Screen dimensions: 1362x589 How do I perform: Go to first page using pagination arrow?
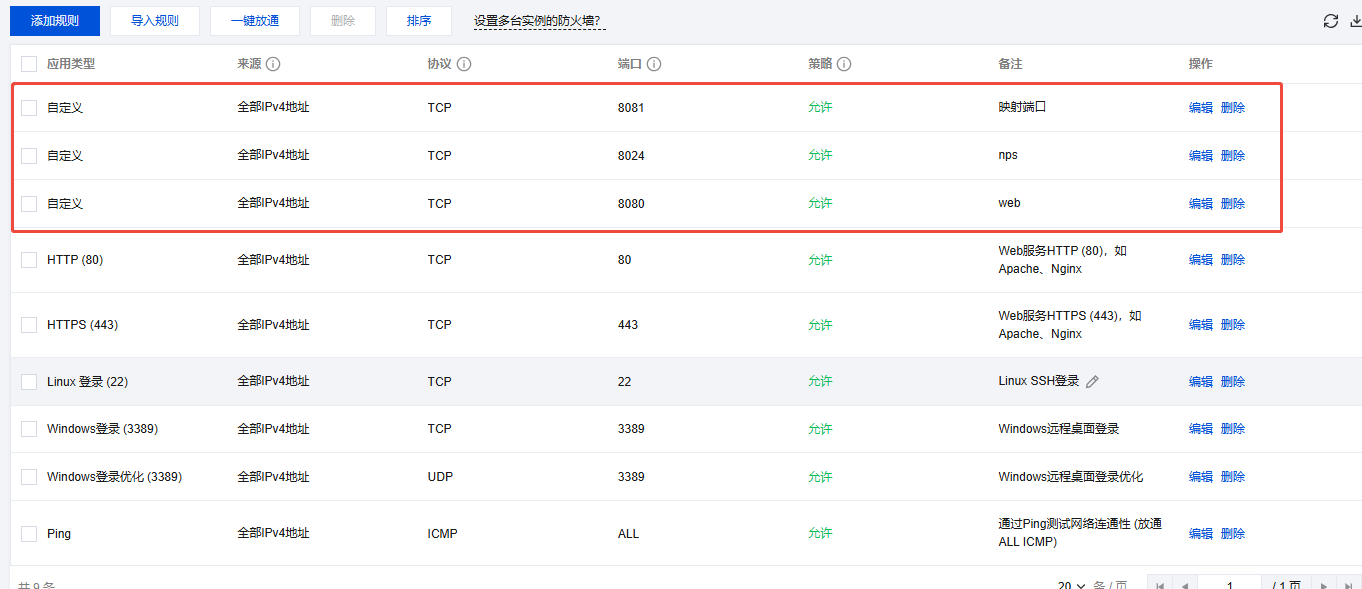[1160, 585]
